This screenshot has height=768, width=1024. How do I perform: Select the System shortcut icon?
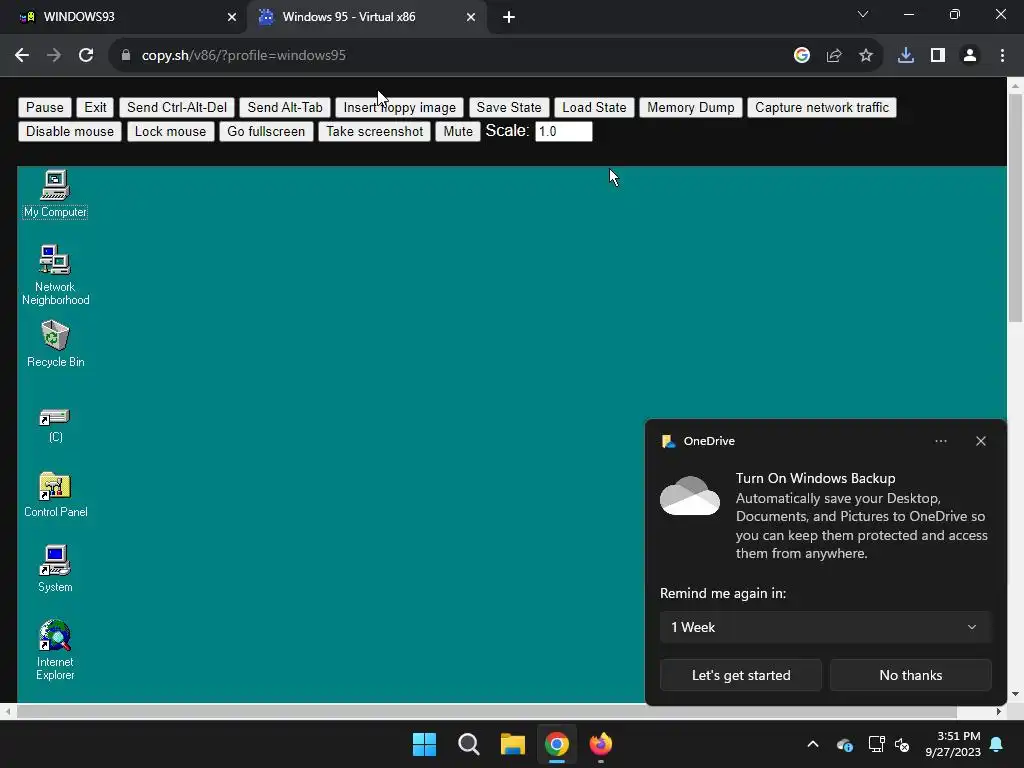tap(55, 568)
